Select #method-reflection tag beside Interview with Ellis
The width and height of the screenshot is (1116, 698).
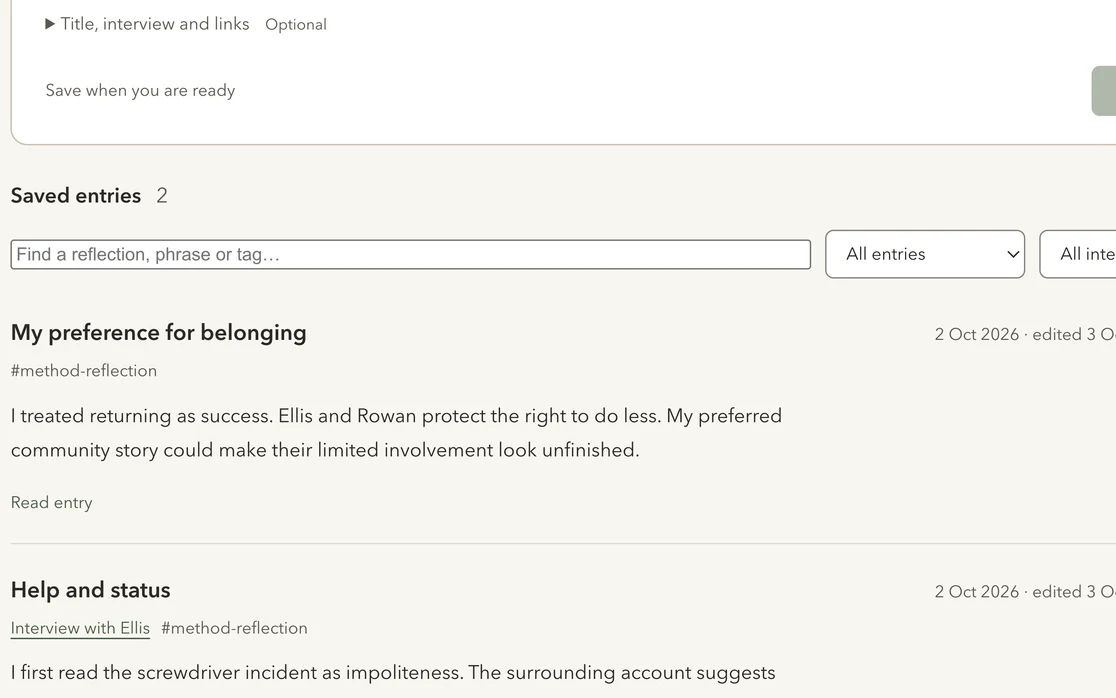(x=234, y=628)
